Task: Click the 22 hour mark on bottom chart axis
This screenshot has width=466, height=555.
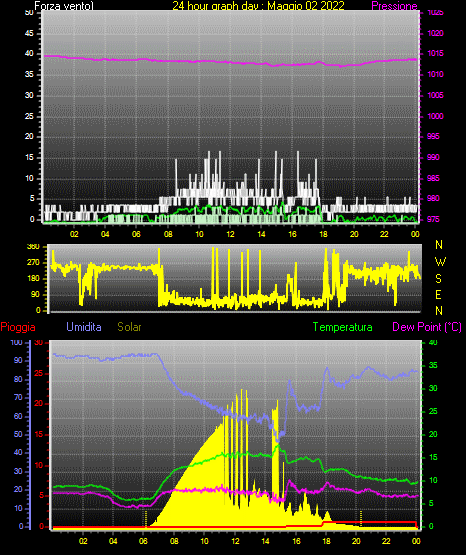Action: (386, 541)
